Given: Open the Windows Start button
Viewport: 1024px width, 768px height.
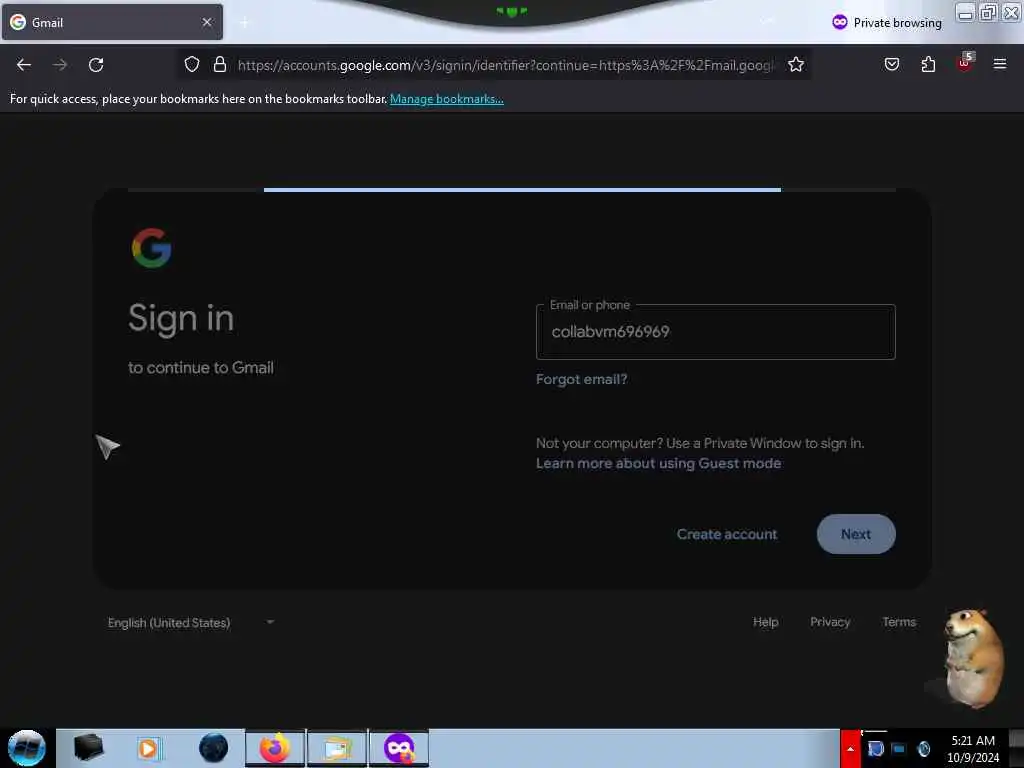Looking at the screenshot, I should 27,748.
